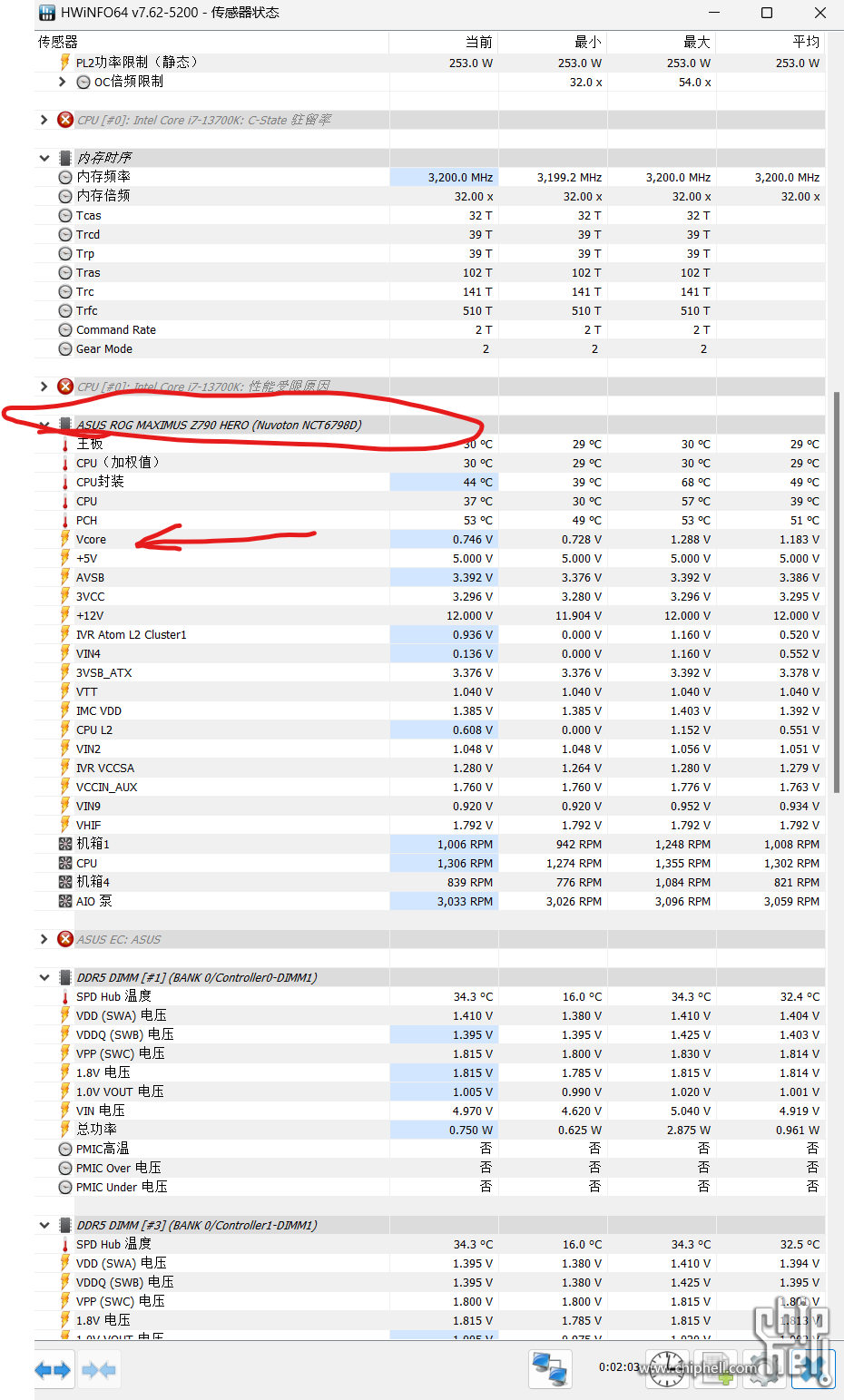Image resolution: width=844 pixels, height=1400 pixels.
Task: Click the circle icon beside PMIC高温
Action: 65,1149
